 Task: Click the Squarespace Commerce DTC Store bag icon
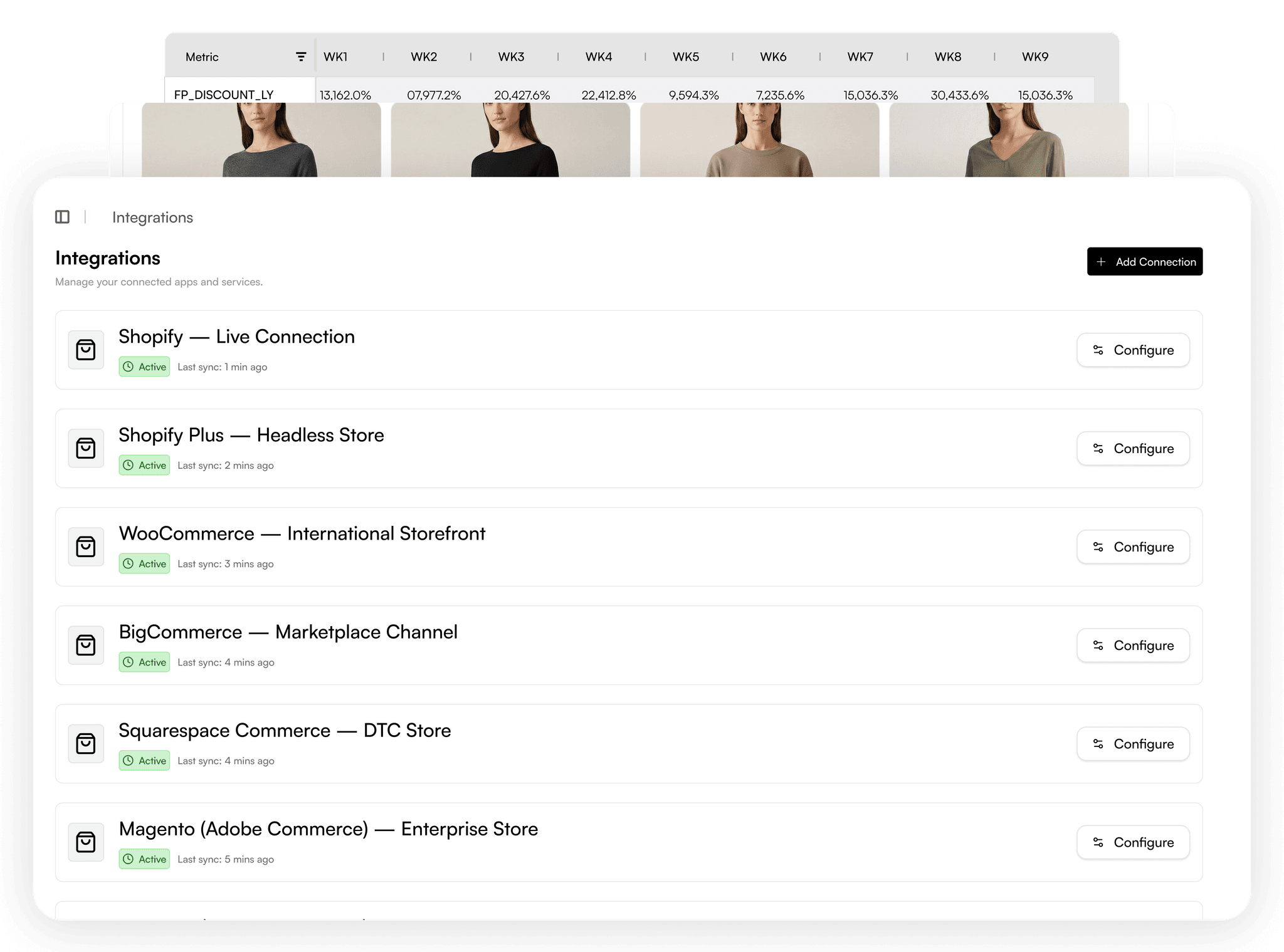click(86, 743)
